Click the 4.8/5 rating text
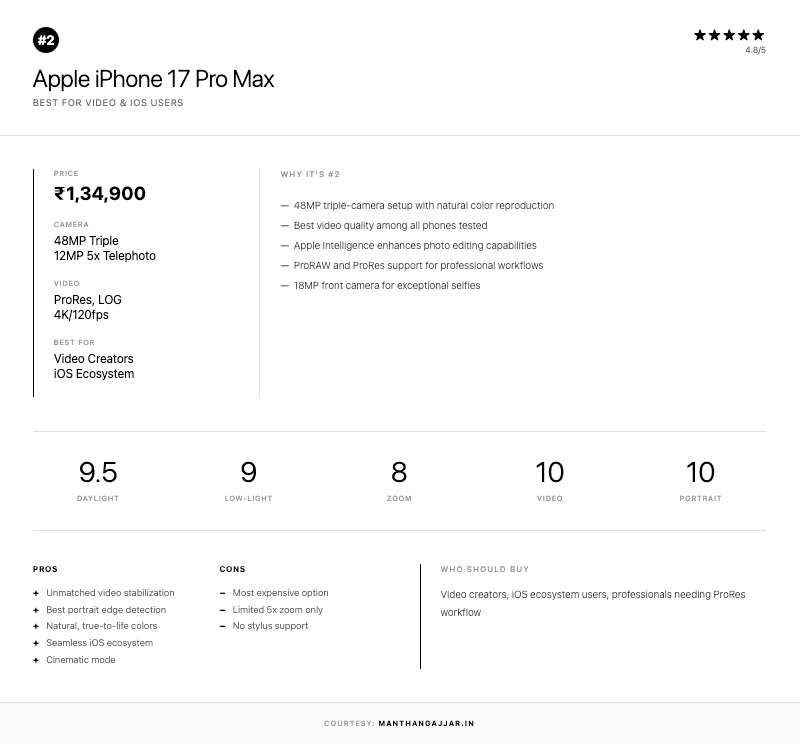800x744 pixels. click(x=755, y=50)
